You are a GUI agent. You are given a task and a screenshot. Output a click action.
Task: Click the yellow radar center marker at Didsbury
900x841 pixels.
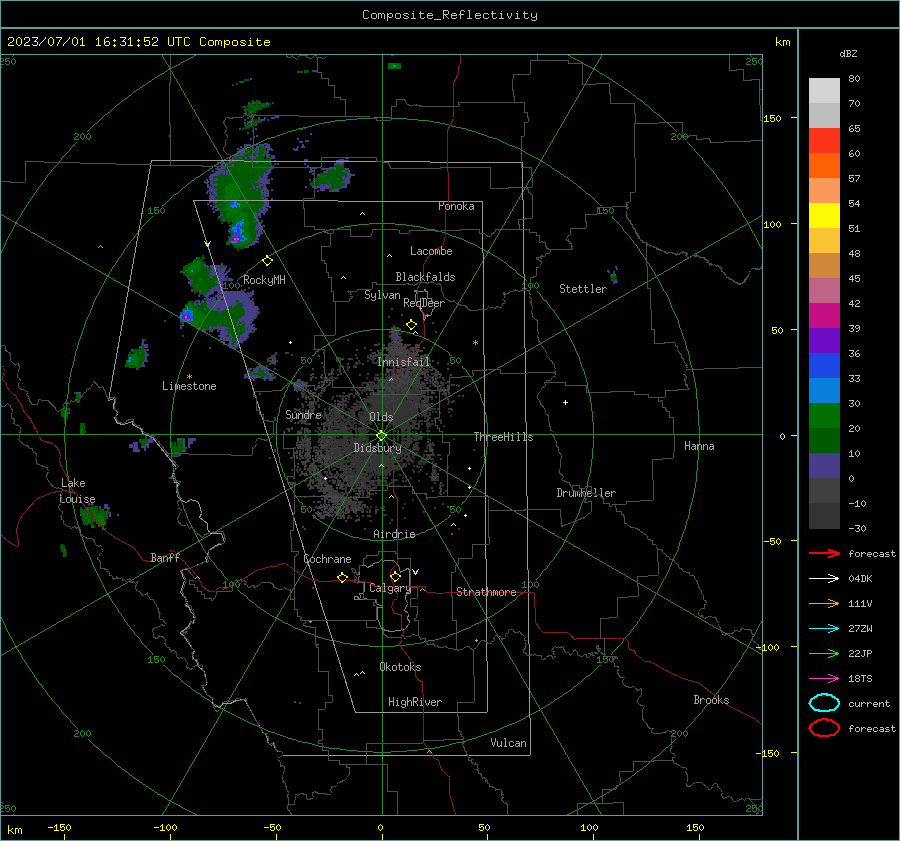(x=381, y=436)
